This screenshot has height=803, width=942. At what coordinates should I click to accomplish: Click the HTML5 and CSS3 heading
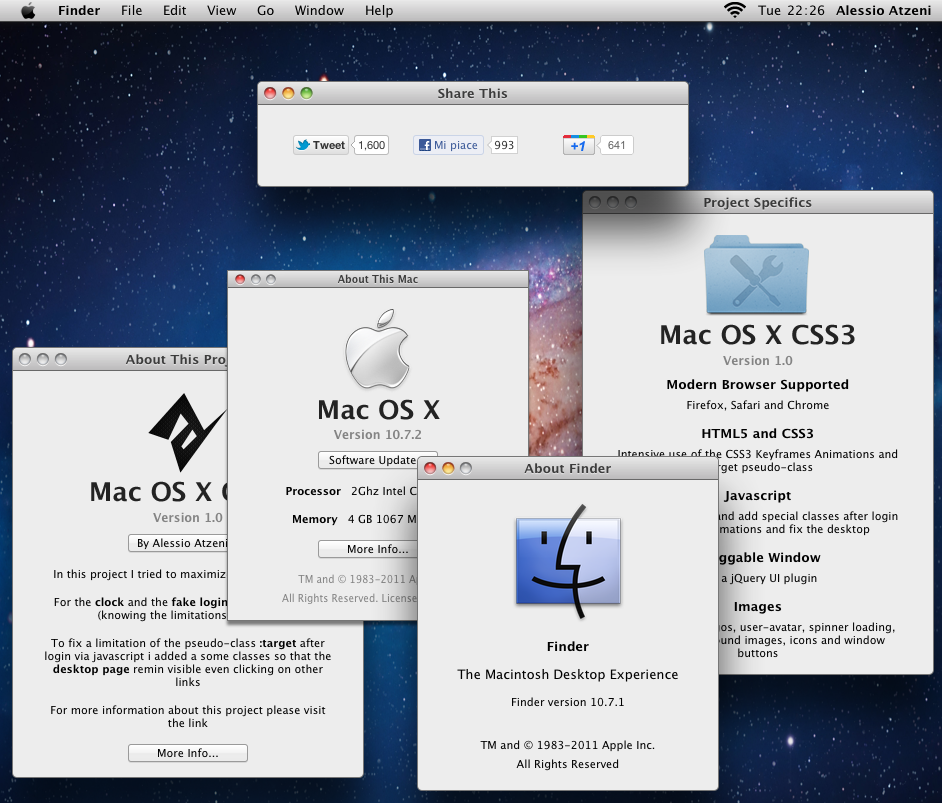pos(757,434)
